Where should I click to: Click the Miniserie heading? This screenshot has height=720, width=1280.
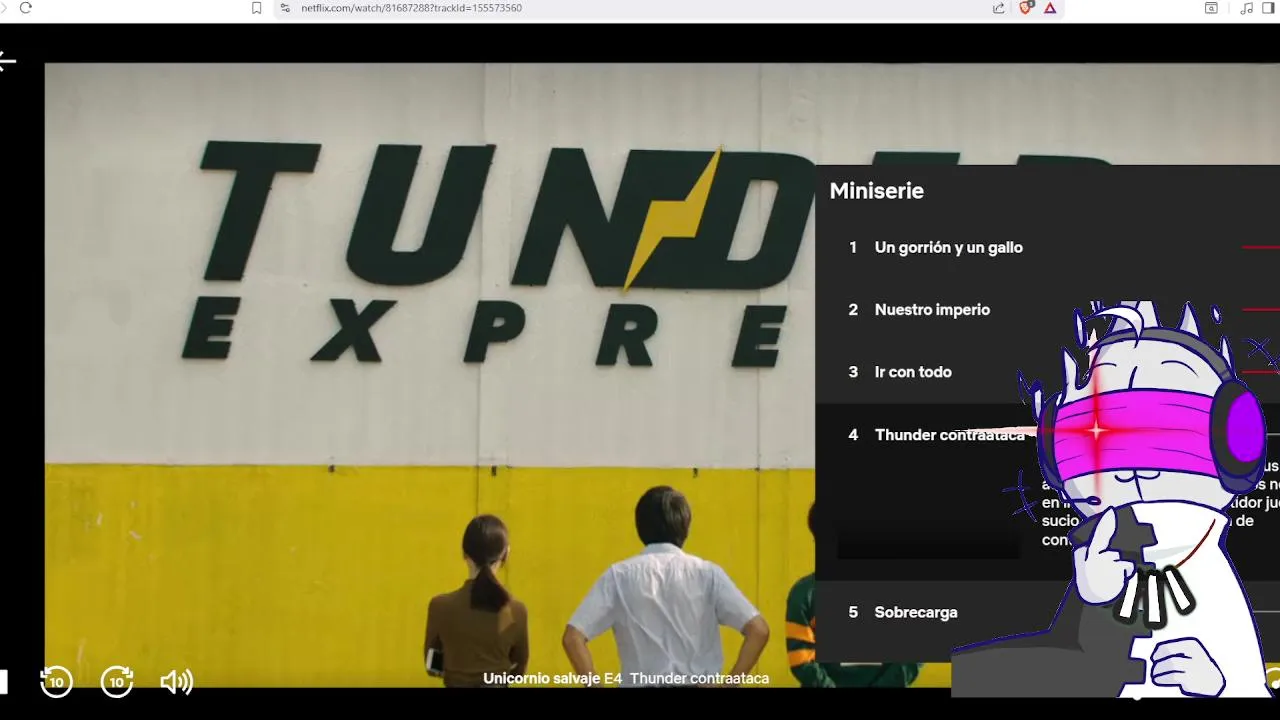pyautogui.click(x=876, y=191)
